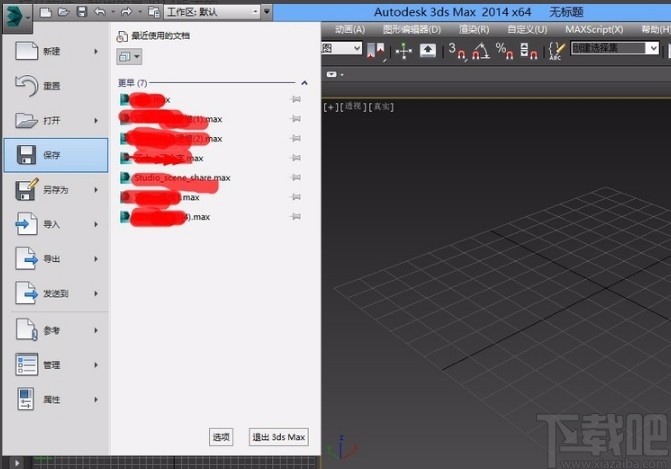Click the Select and Manipulate crosshair icon

(404, 51)
